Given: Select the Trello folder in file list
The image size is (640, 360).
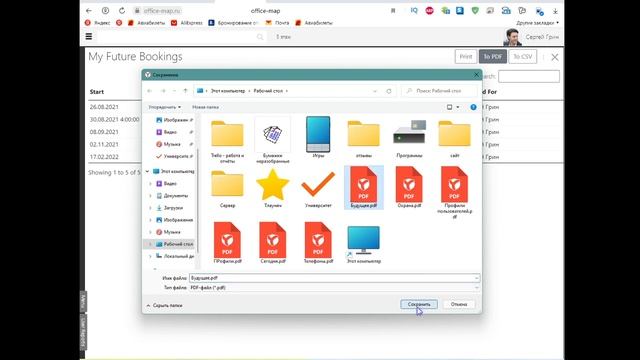Looking at the screenshot, I should 227,141.
